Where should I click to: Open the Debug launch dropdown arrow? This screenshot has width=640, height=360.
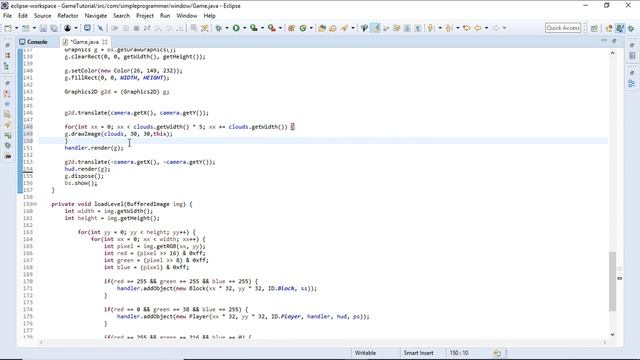(x=227, y=28)
